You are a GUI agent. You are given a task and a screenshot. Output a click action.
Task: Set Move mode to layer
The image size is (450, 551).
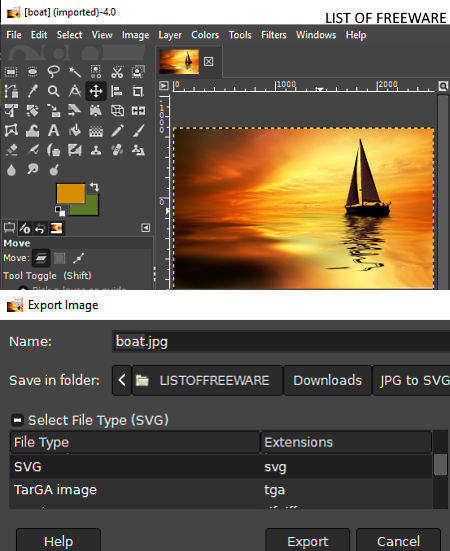(41, 258)
